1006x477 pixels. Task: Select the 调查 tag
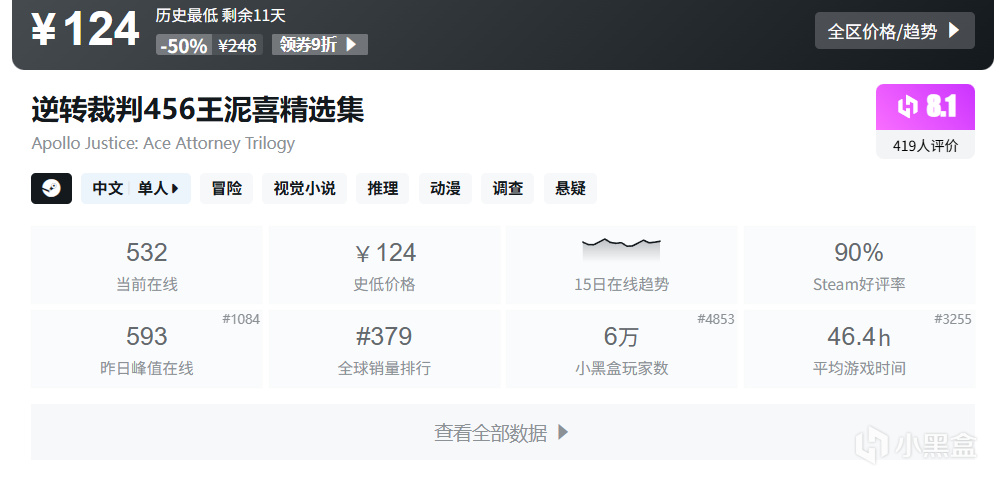(x=507, y=189)
